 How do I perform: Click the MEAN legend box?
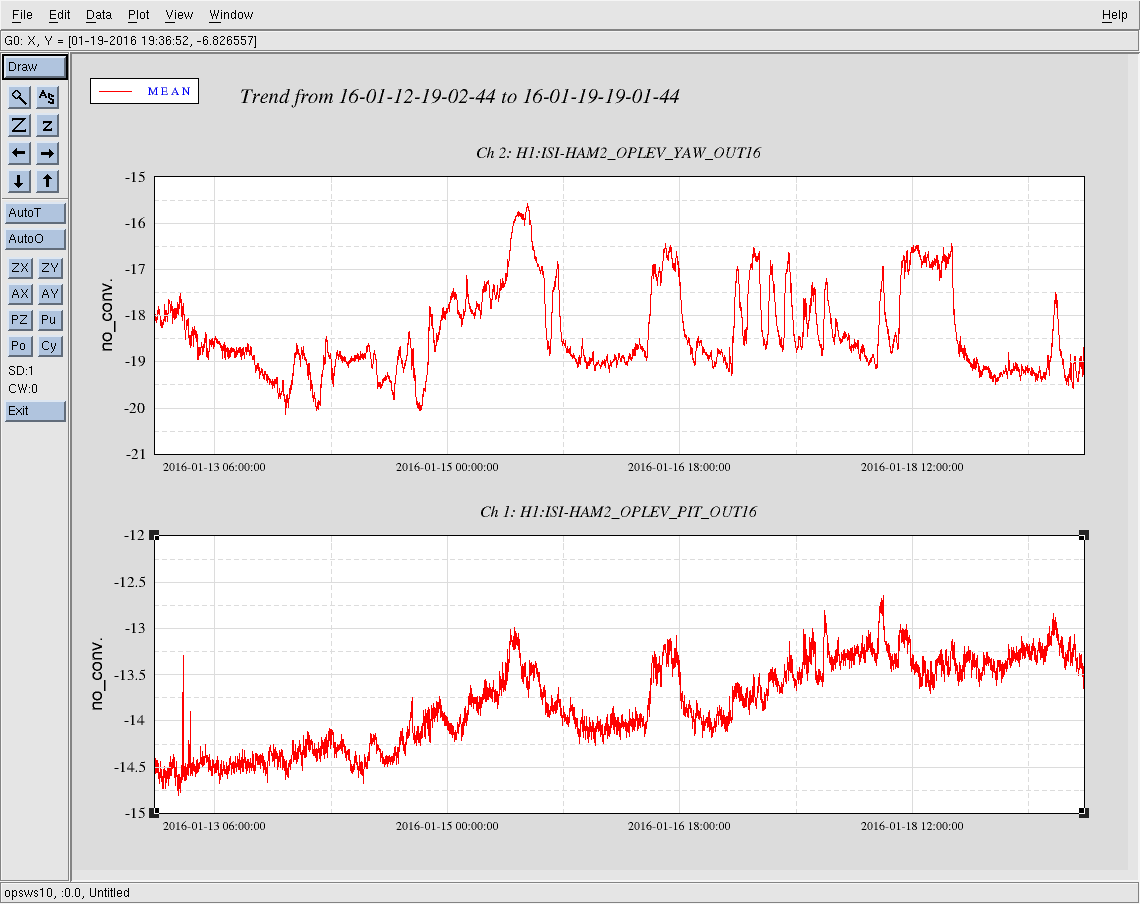click(144, 91)
